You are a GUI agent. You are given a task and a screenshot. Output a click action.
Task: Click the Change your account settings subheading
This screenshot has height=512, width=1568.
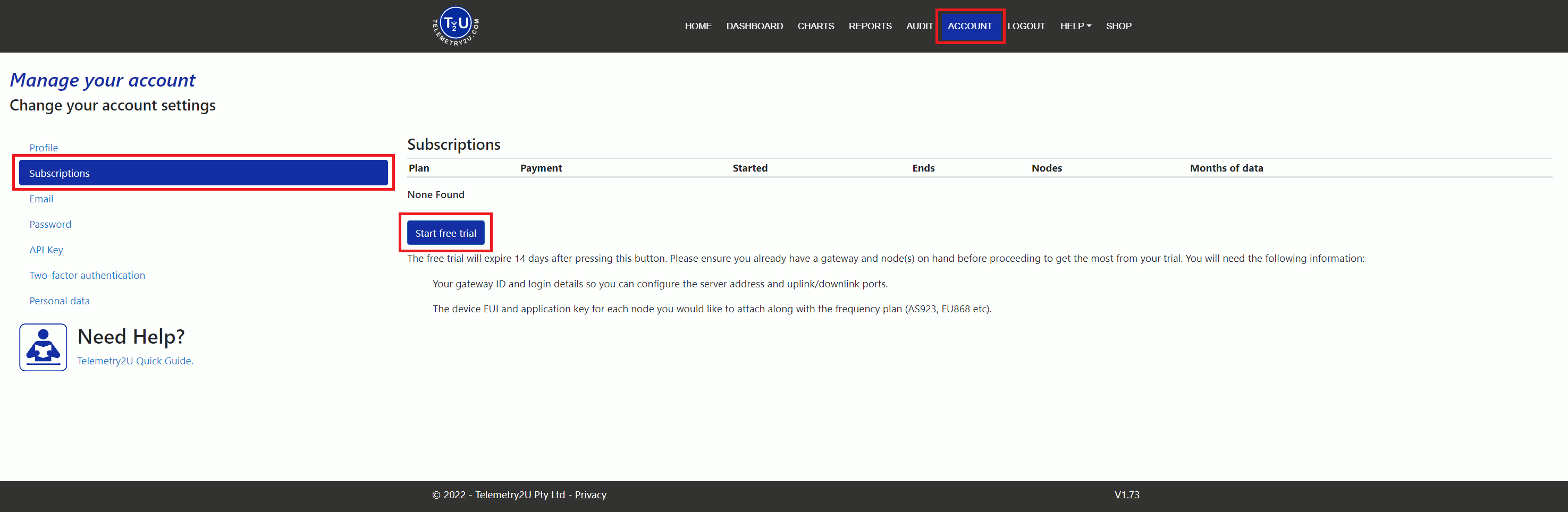pos(113,105)
